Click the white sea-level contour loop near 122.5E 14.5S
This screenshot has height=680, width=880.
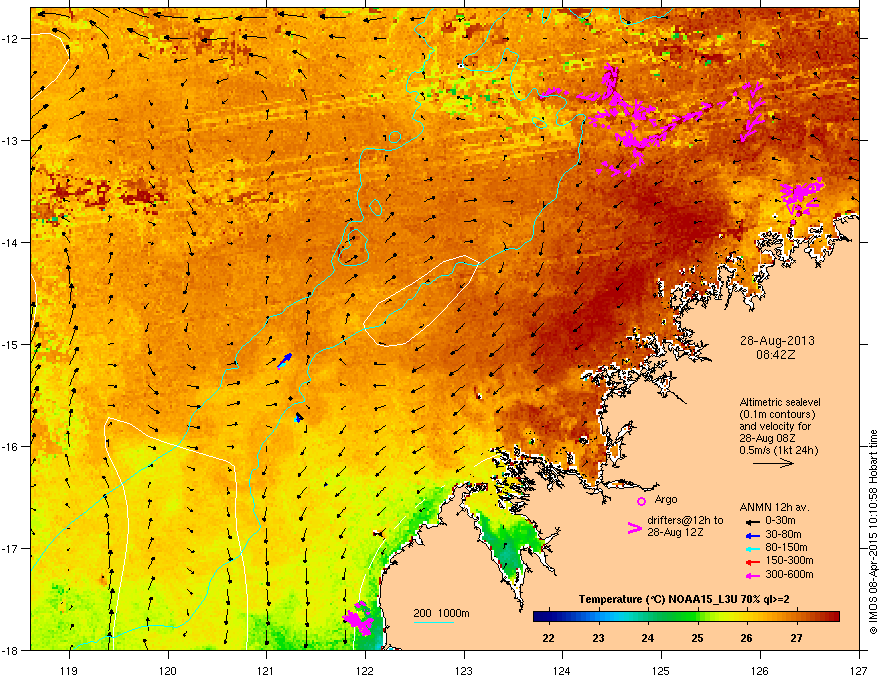pyautogui.click(x=421, y=301)
